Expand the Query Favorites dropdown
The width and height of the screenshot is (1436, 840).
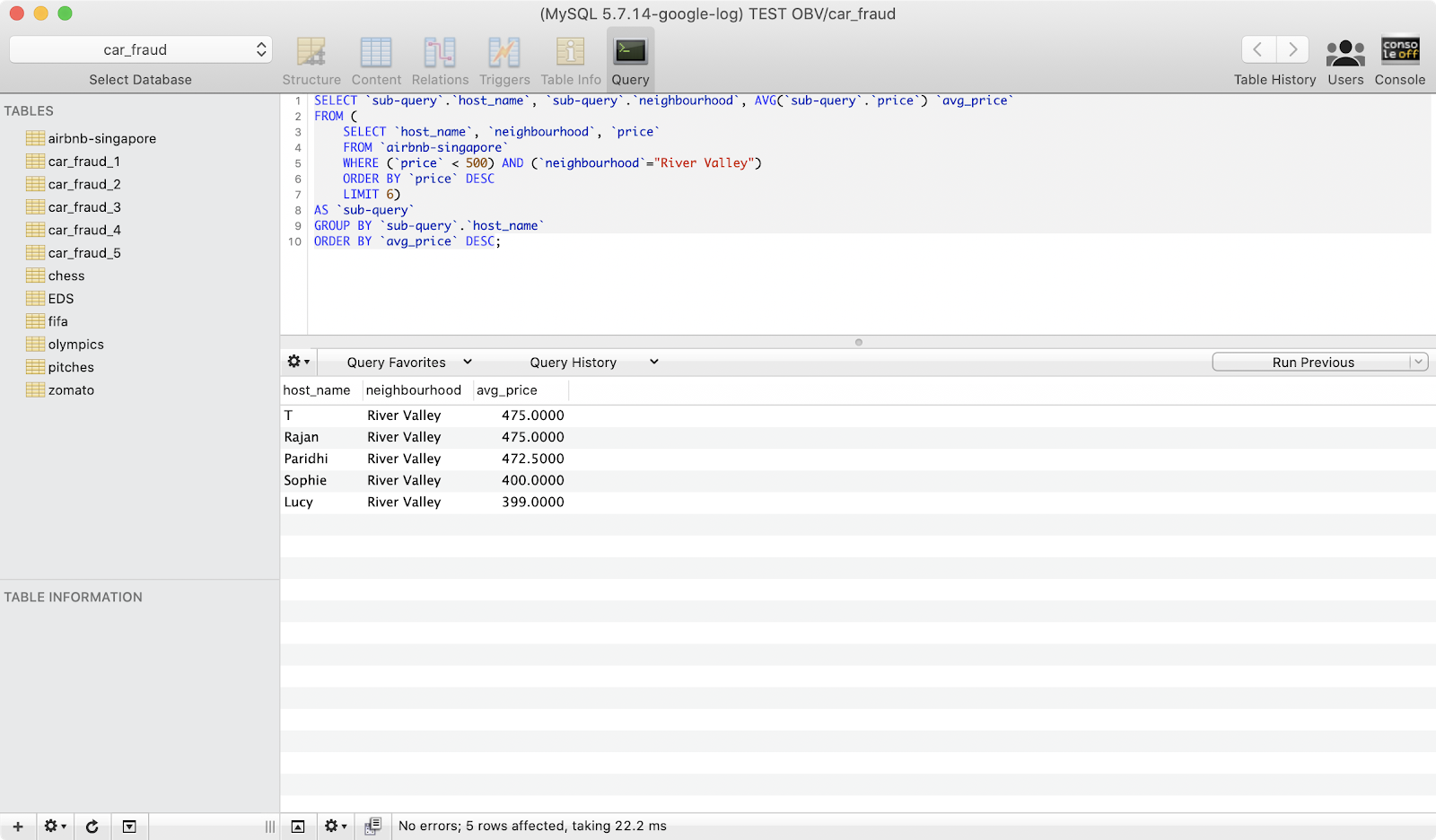[x=409, y=363]
